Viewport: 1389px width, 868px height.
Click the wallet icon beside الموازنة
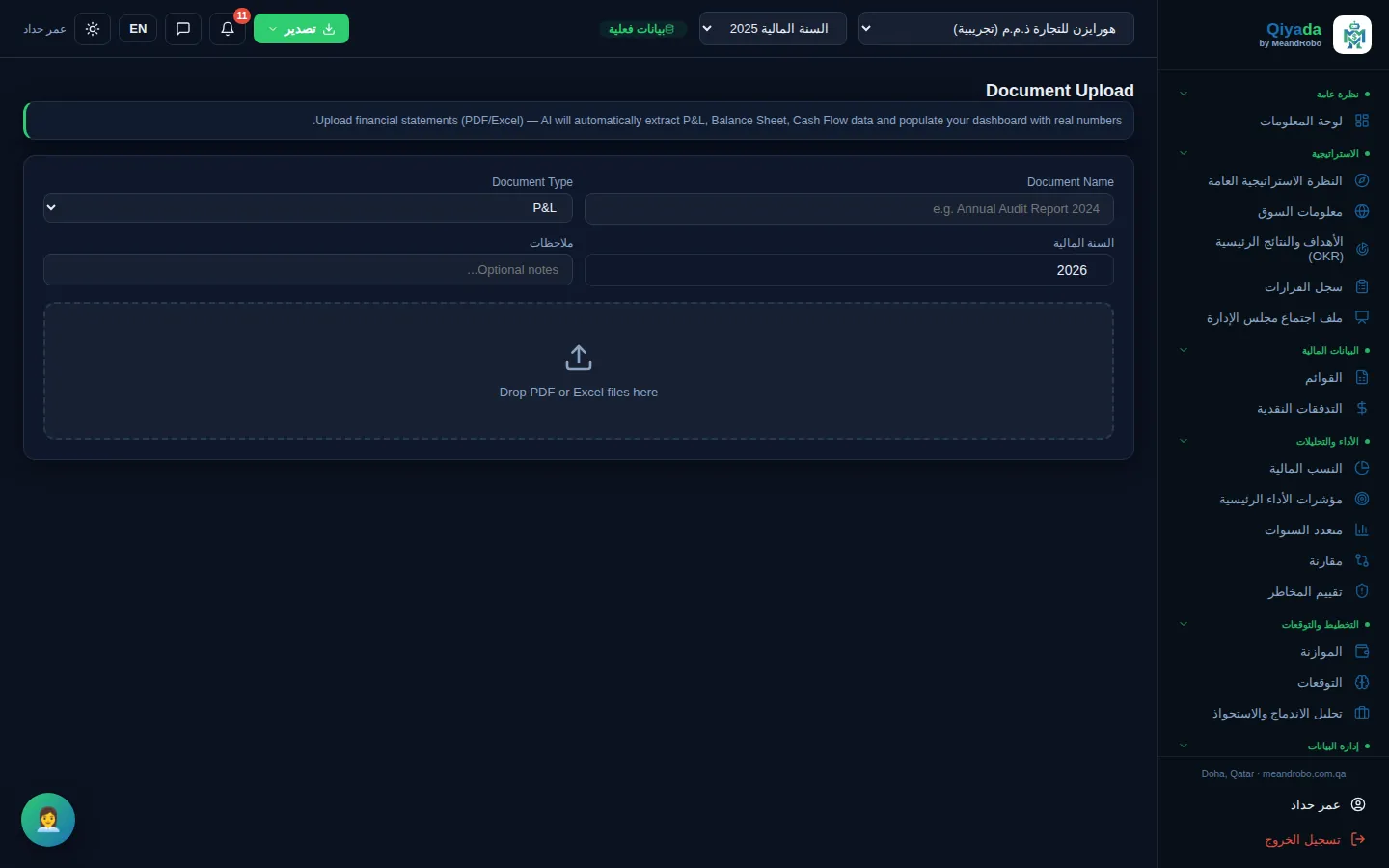coord(1362,651)
